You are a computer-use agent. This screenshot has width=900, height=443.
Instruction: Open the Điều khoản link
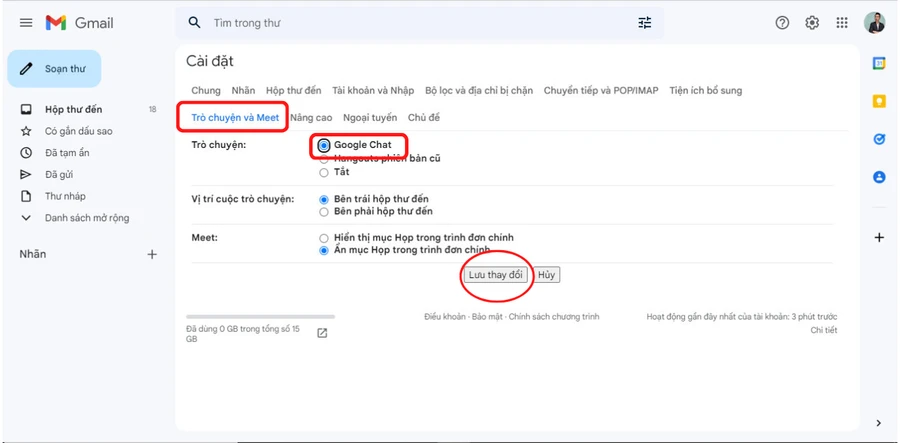point(445,317)
